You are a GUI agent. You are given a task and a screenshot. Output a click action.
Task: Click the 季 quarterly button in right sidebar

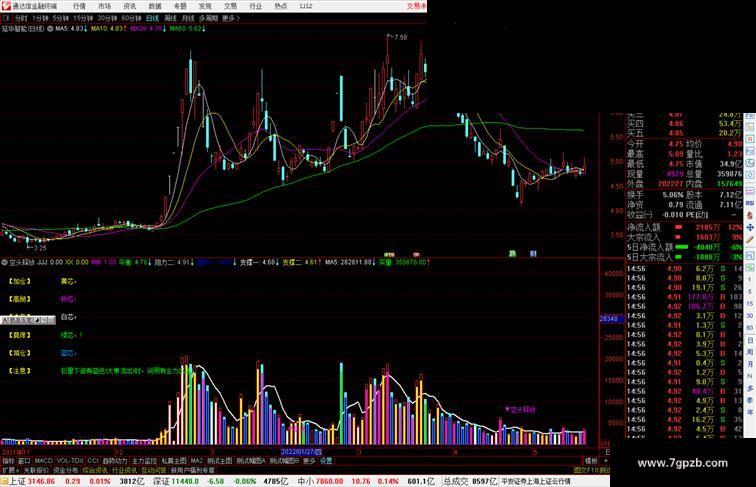750,400
